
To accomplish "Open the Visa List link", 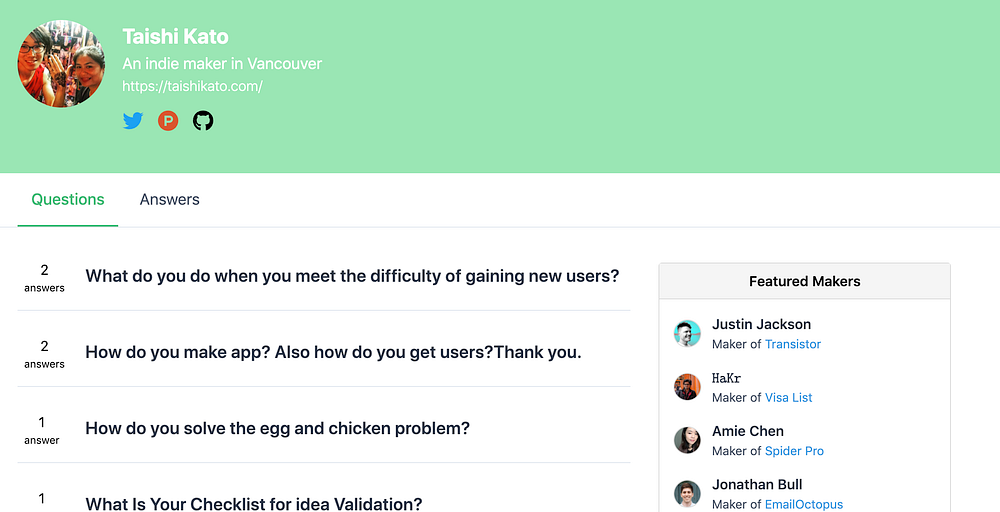I will pos(789,398).
